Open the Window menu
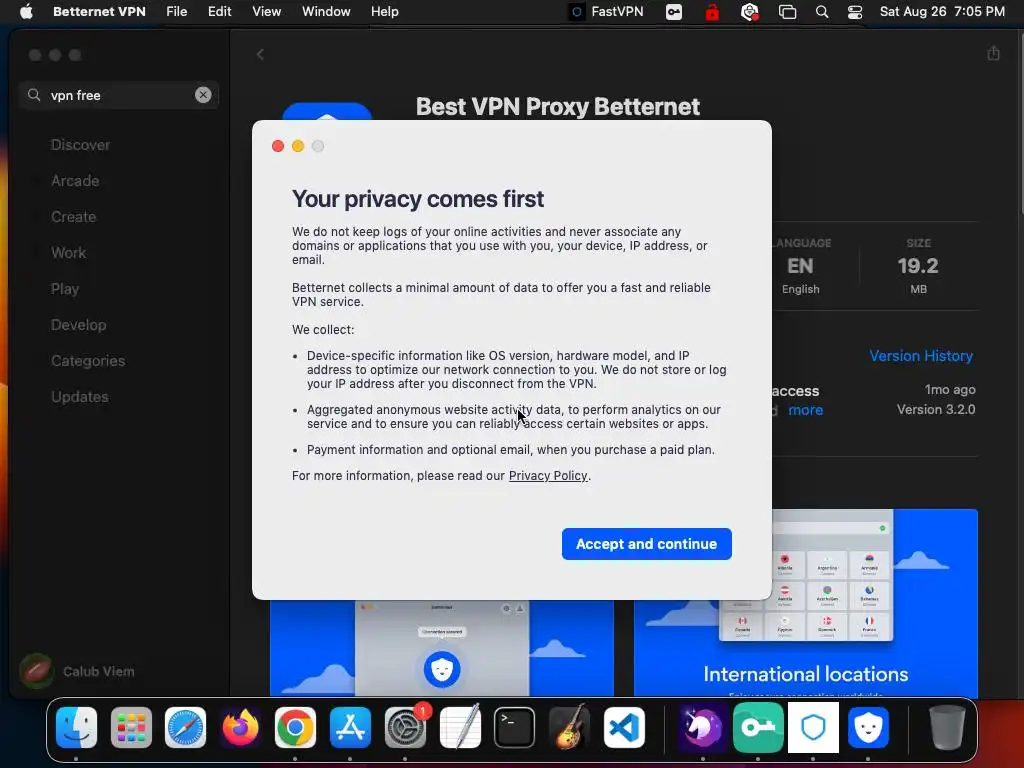 click(x=326, y=12)
